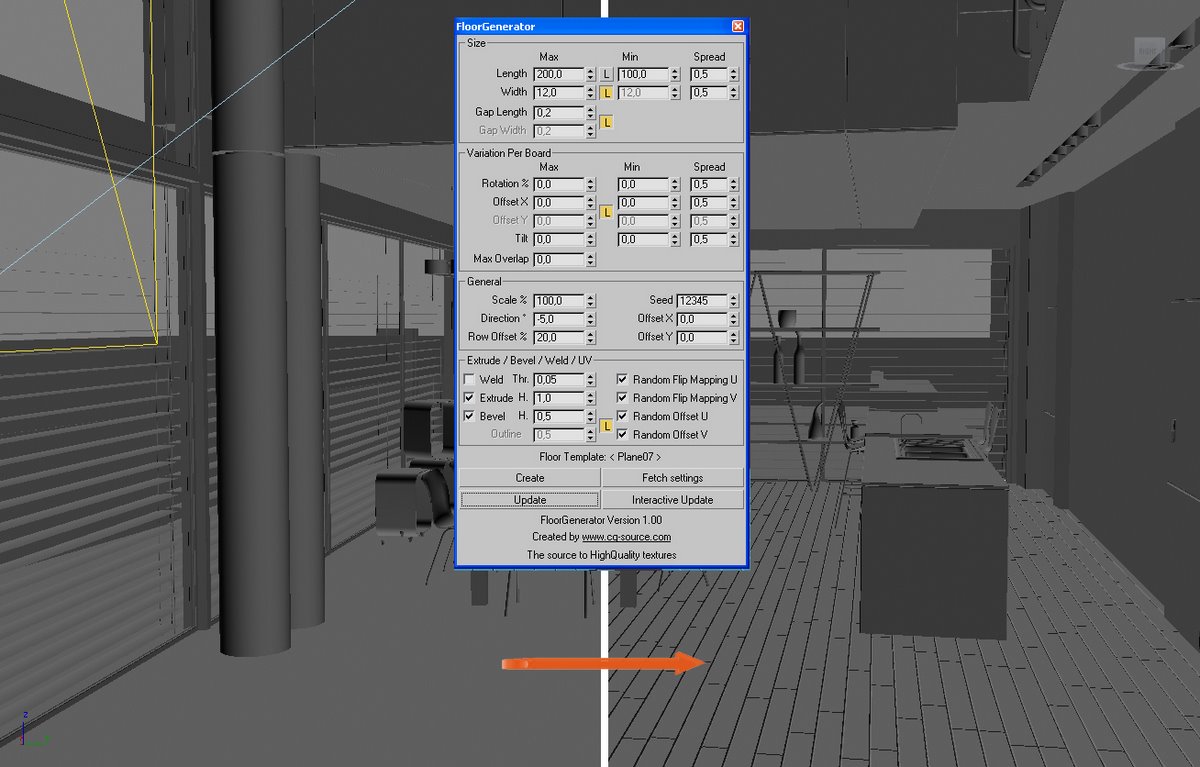Uncheck Random Offset U
This screenshot has width=1200, height=767.
click(622, 416)
